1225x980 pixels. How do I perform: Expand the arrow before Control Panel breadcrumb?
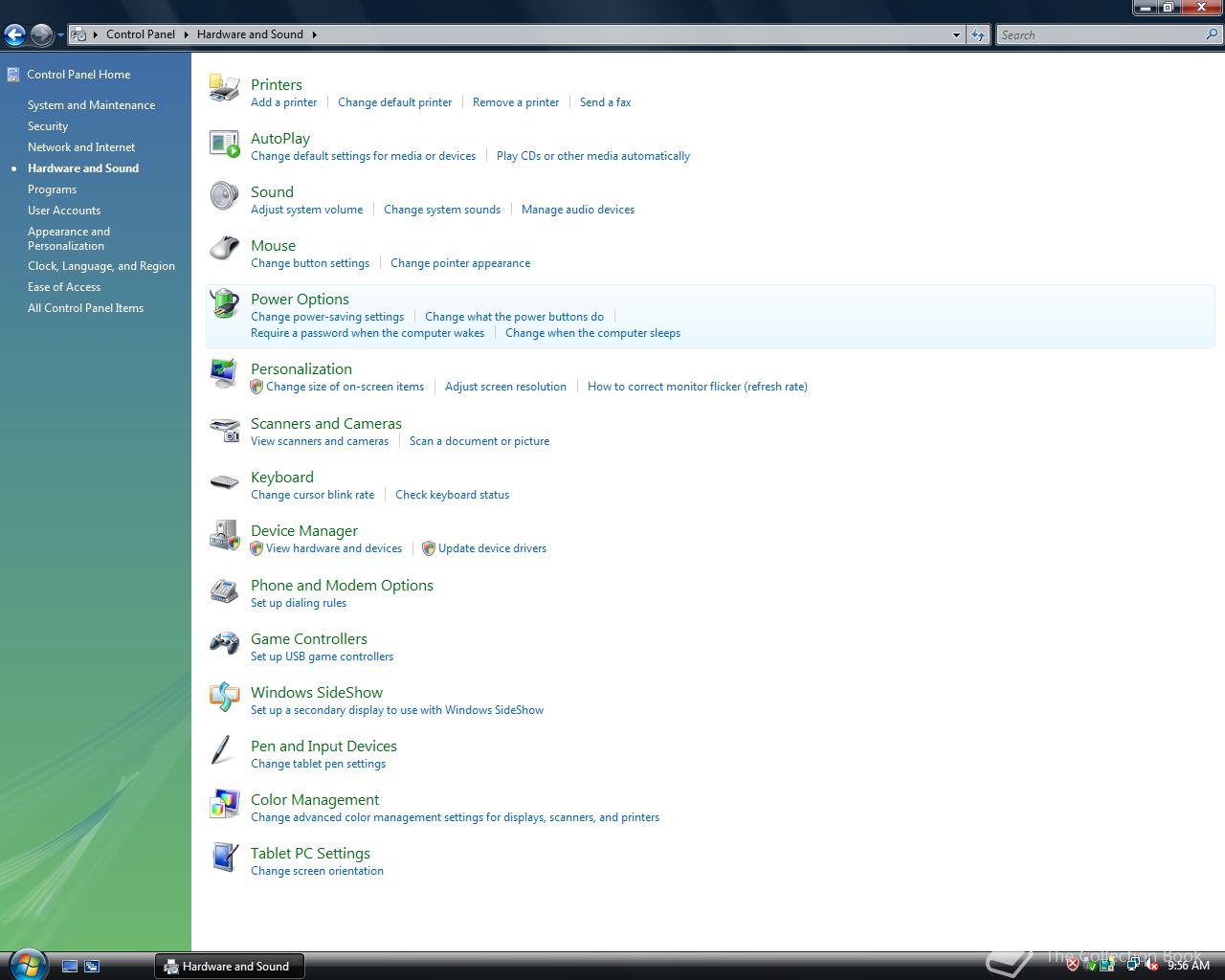coord(96,34)
